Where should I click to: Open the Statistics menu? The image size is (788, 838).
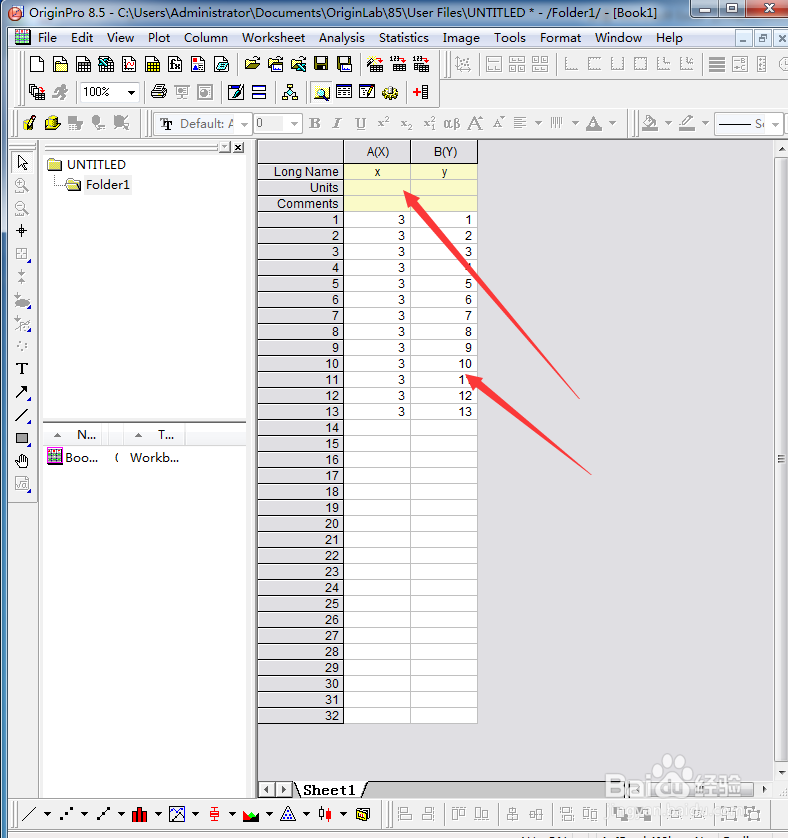pyautogui.click(x=404, y=38)
